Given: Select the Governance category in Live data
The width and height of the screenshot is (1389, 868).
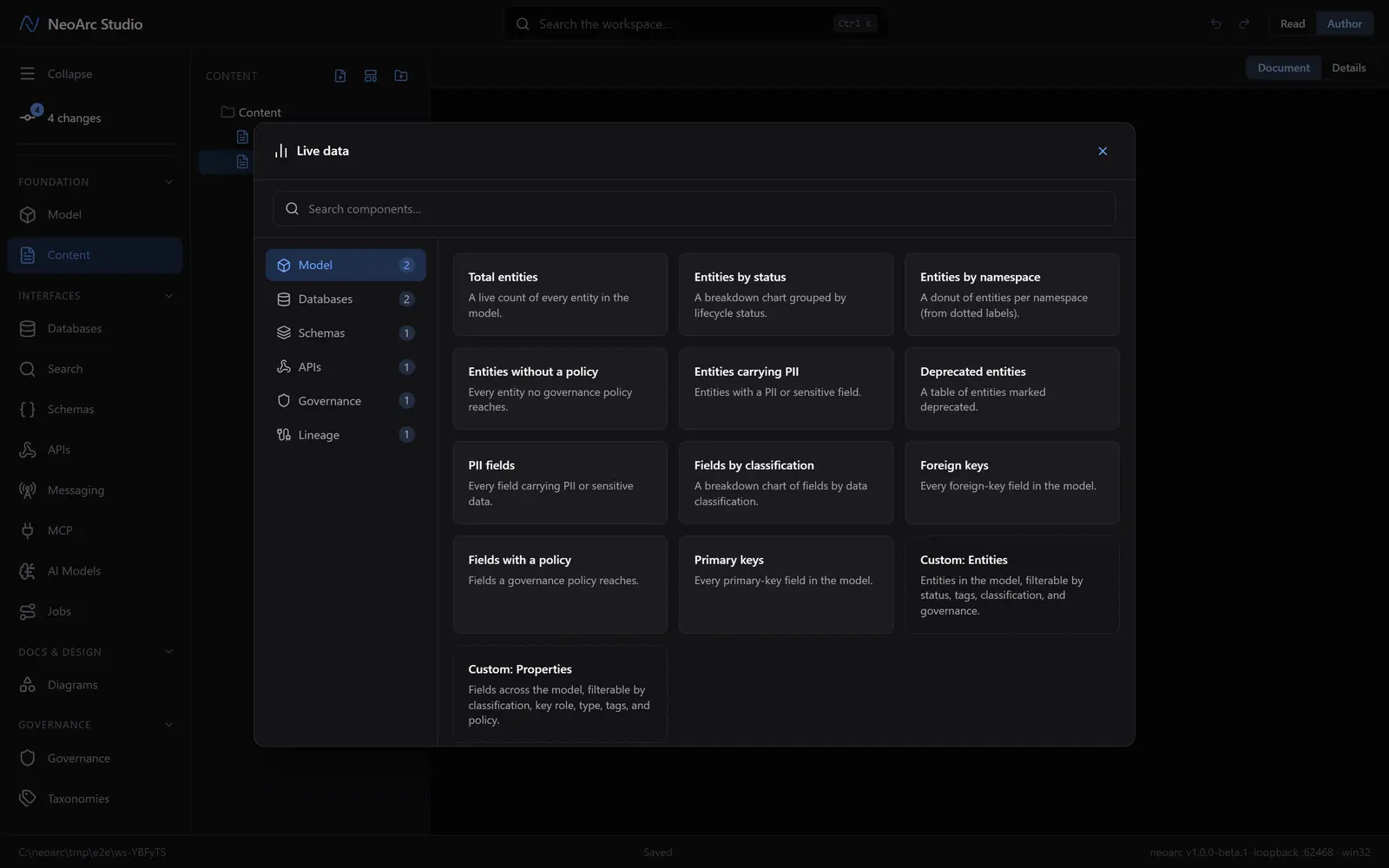Looking at the screenshot, I should (x=346, y=401).
